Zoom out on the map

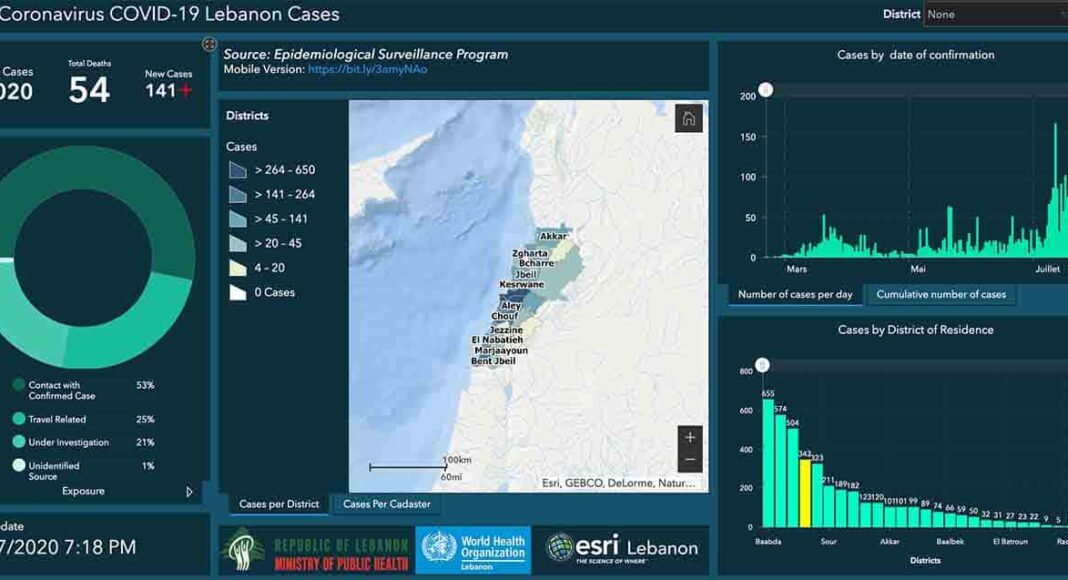coord(690,461)
